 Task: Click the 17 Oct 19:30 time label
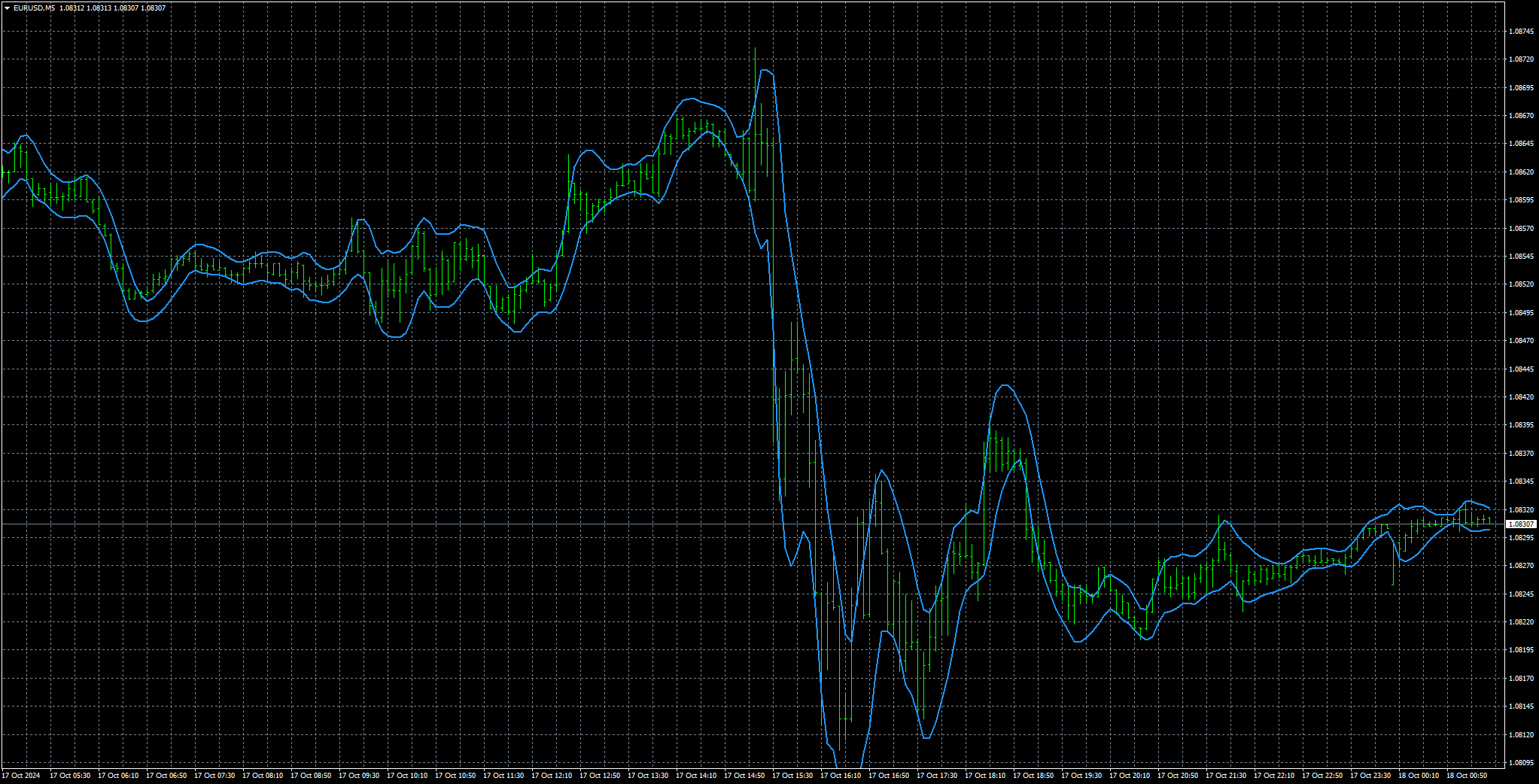(1081, 776)
